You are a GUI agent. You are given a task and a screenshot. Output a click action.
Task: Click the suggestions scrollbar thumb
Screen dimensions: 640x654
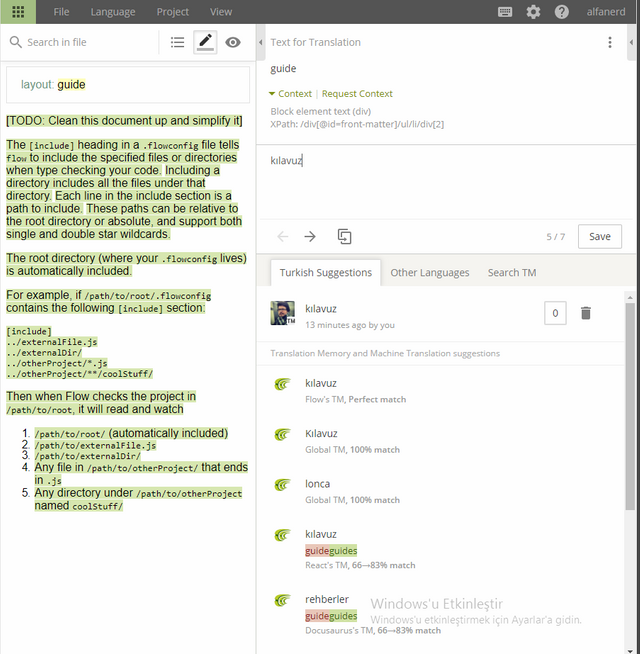(630, 406)
